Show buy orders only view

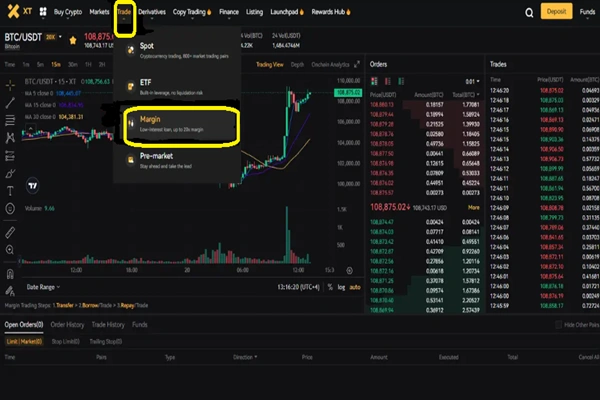401,81
